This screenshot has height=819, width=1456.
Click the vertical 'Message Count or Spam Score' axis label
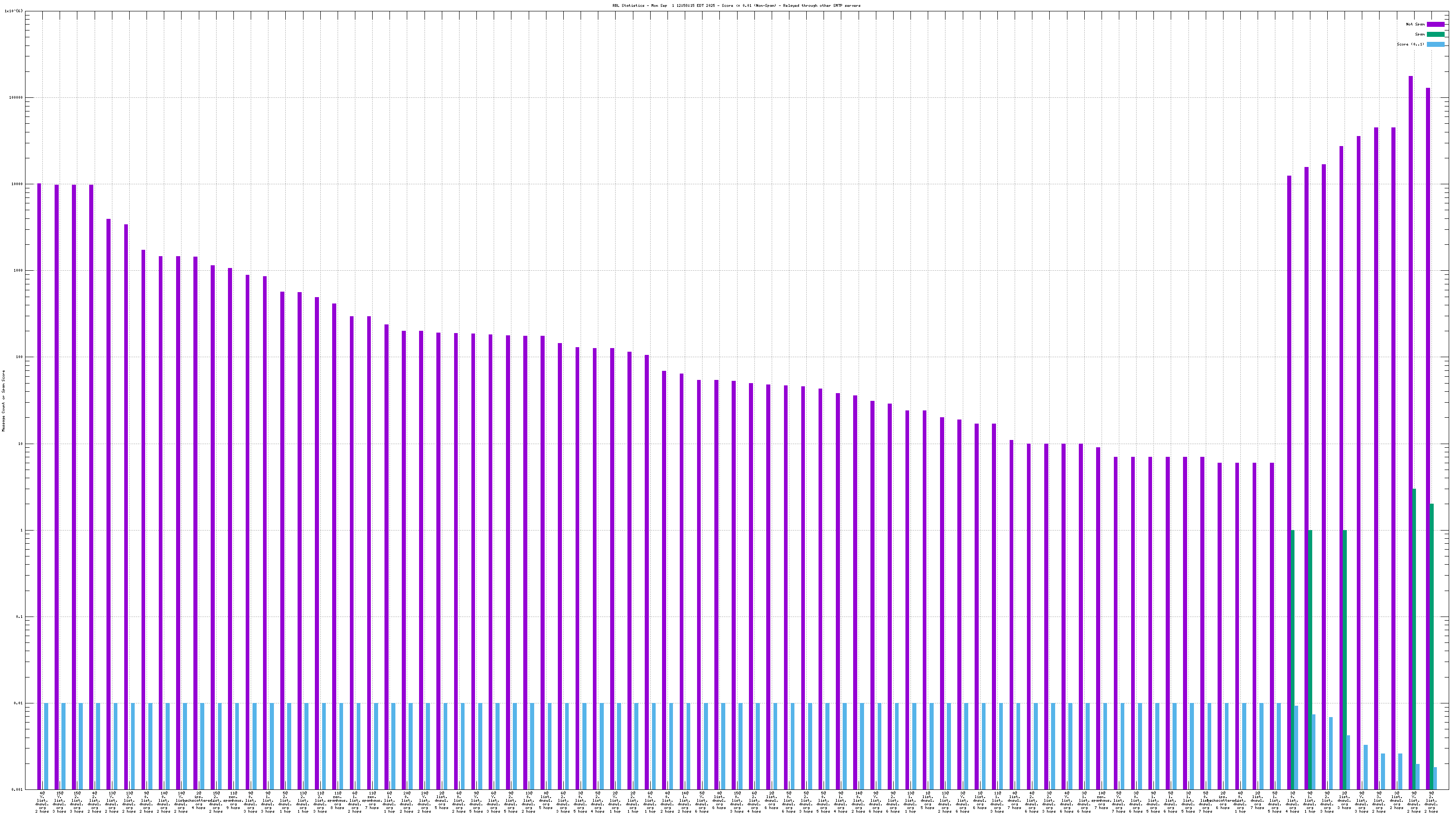click(3, 401)
